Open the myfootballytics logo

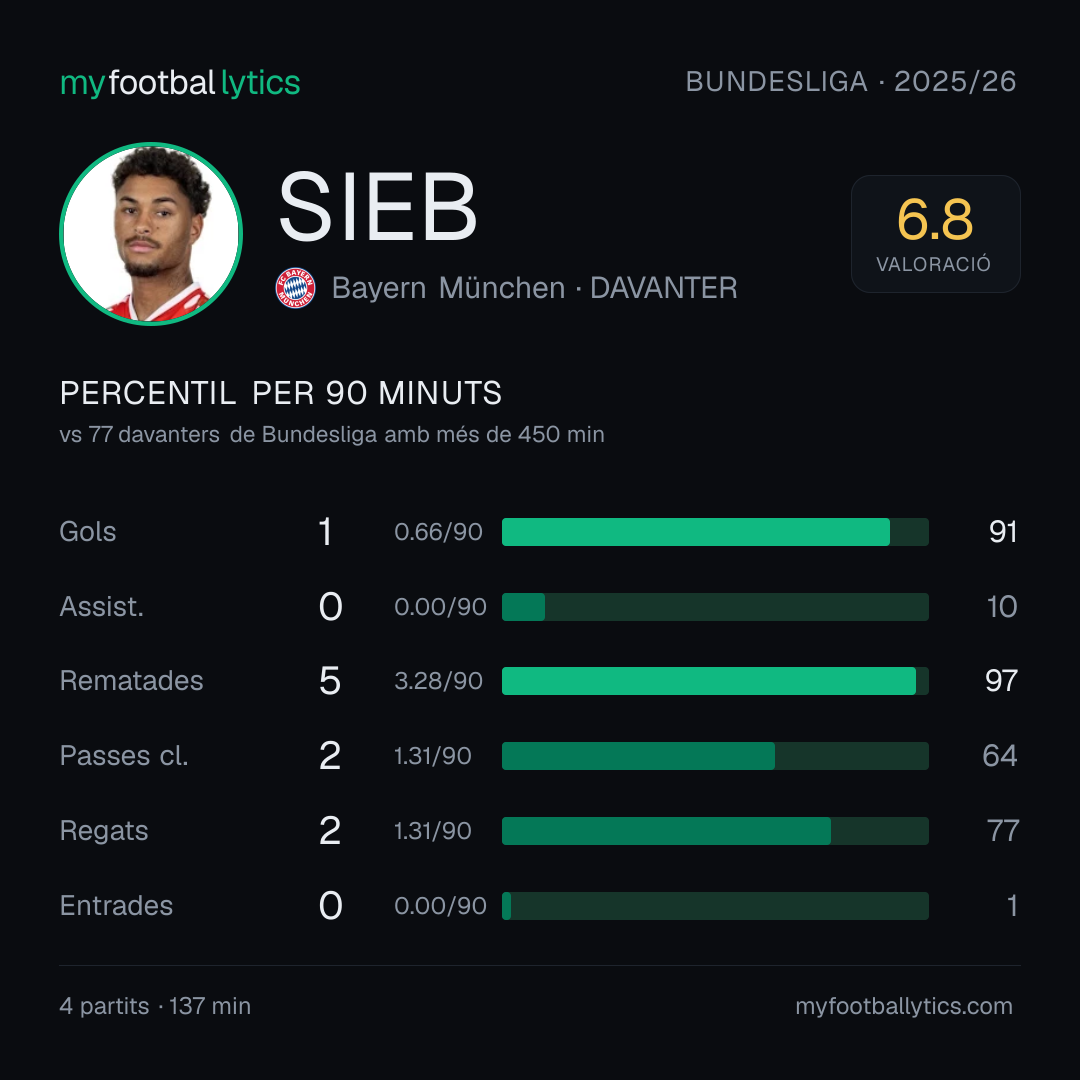point(180,83)
